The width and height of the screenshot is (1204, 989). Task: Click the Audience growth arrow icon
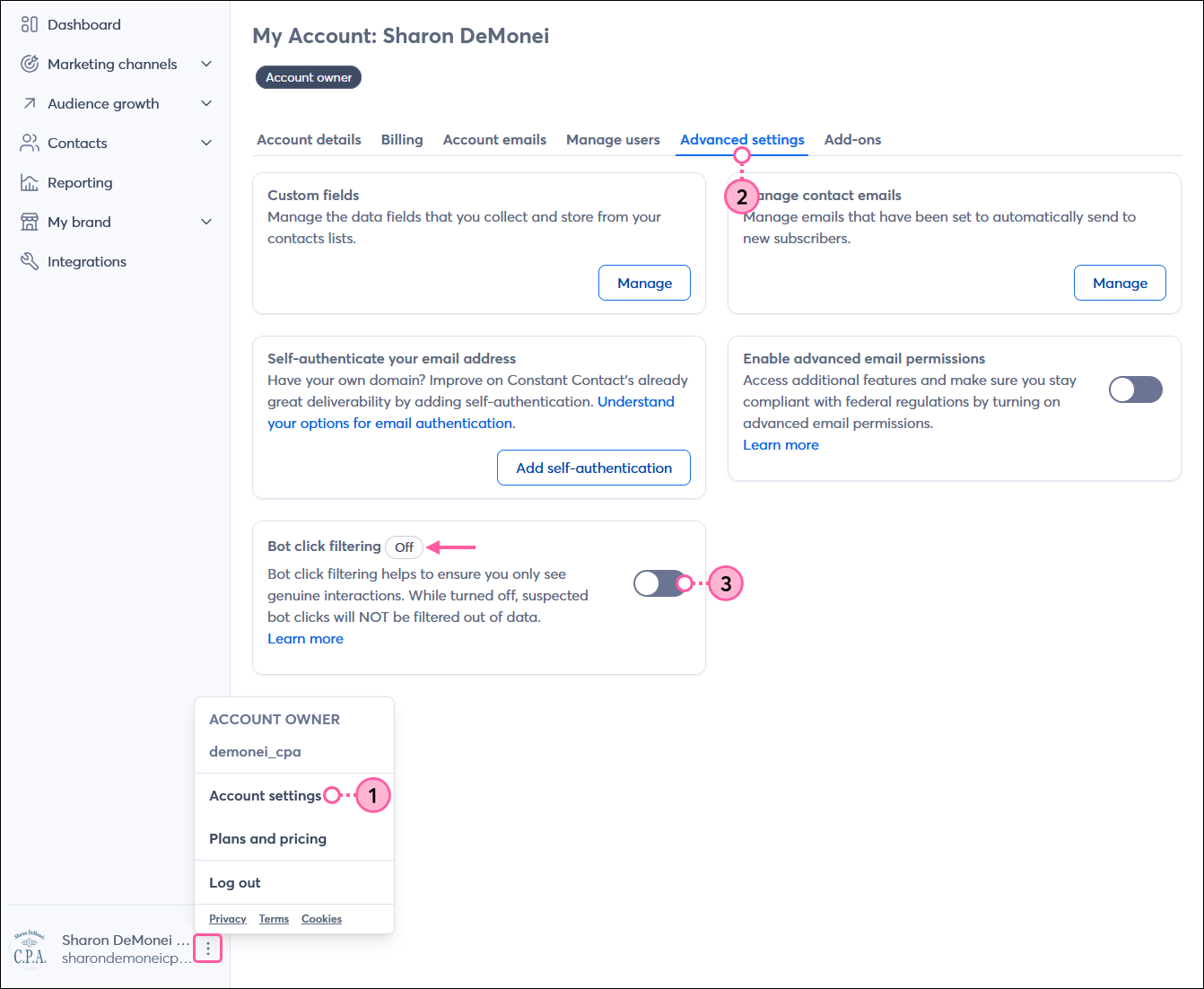(30, 103)
